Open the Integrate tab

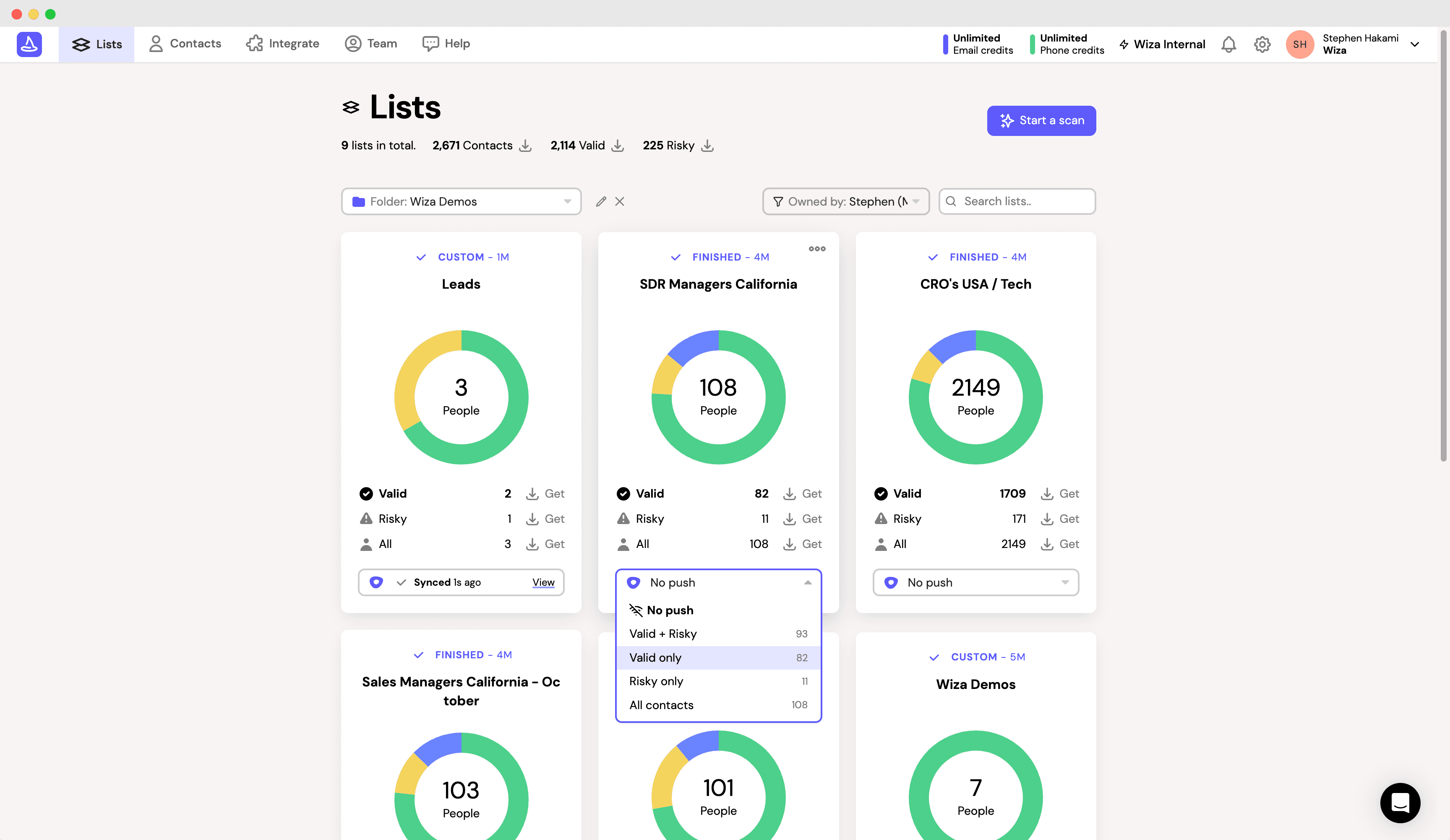coord(282,44)
